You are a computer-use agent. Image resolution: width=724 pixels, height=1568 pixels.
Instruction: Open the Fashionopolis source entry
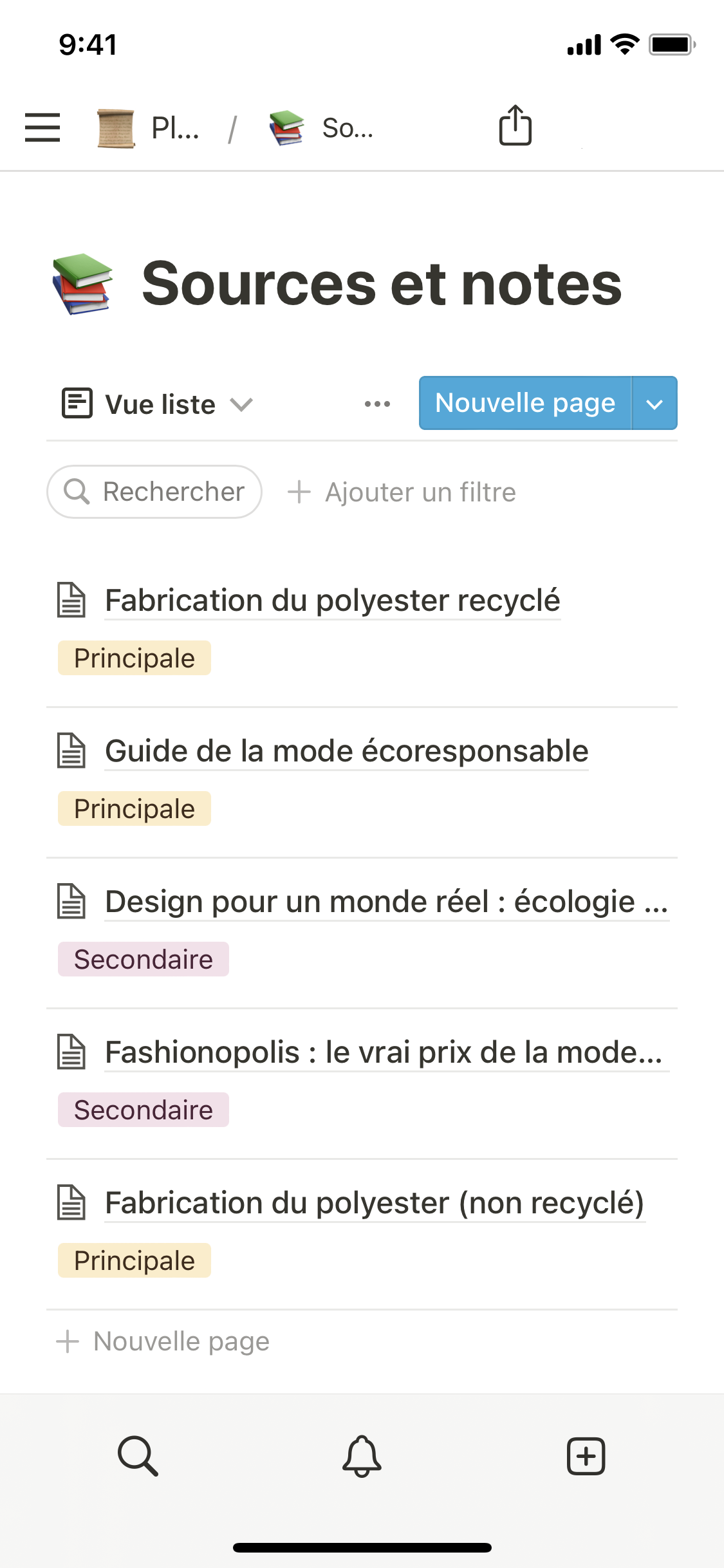[383, 1052]
